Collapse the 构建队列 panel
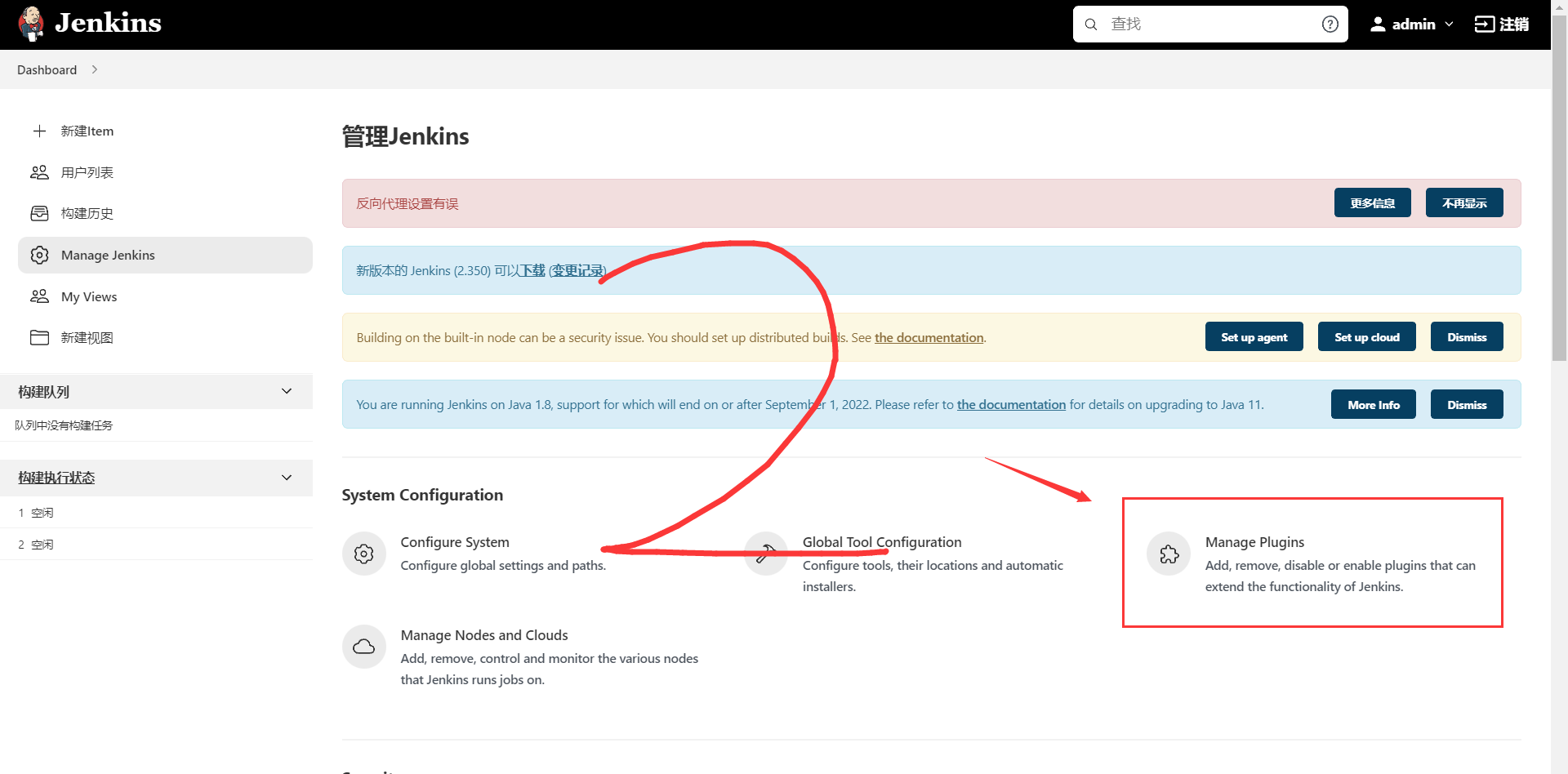The height and width of the screenshot is (774, 1568). pyautogui.click(x=287, y=391)
